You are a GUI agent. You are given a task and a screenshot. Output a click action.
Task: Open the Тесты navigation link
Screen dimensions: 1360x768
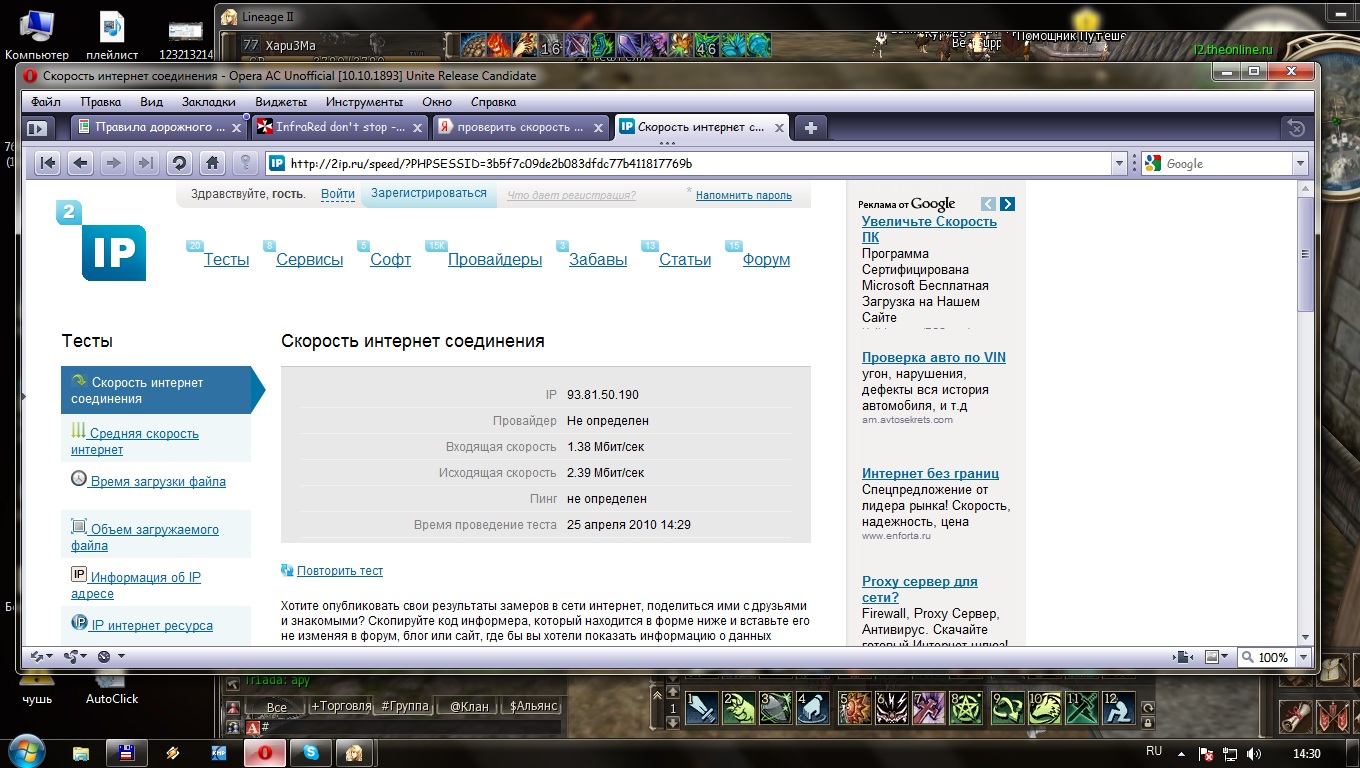click(226, 260)
